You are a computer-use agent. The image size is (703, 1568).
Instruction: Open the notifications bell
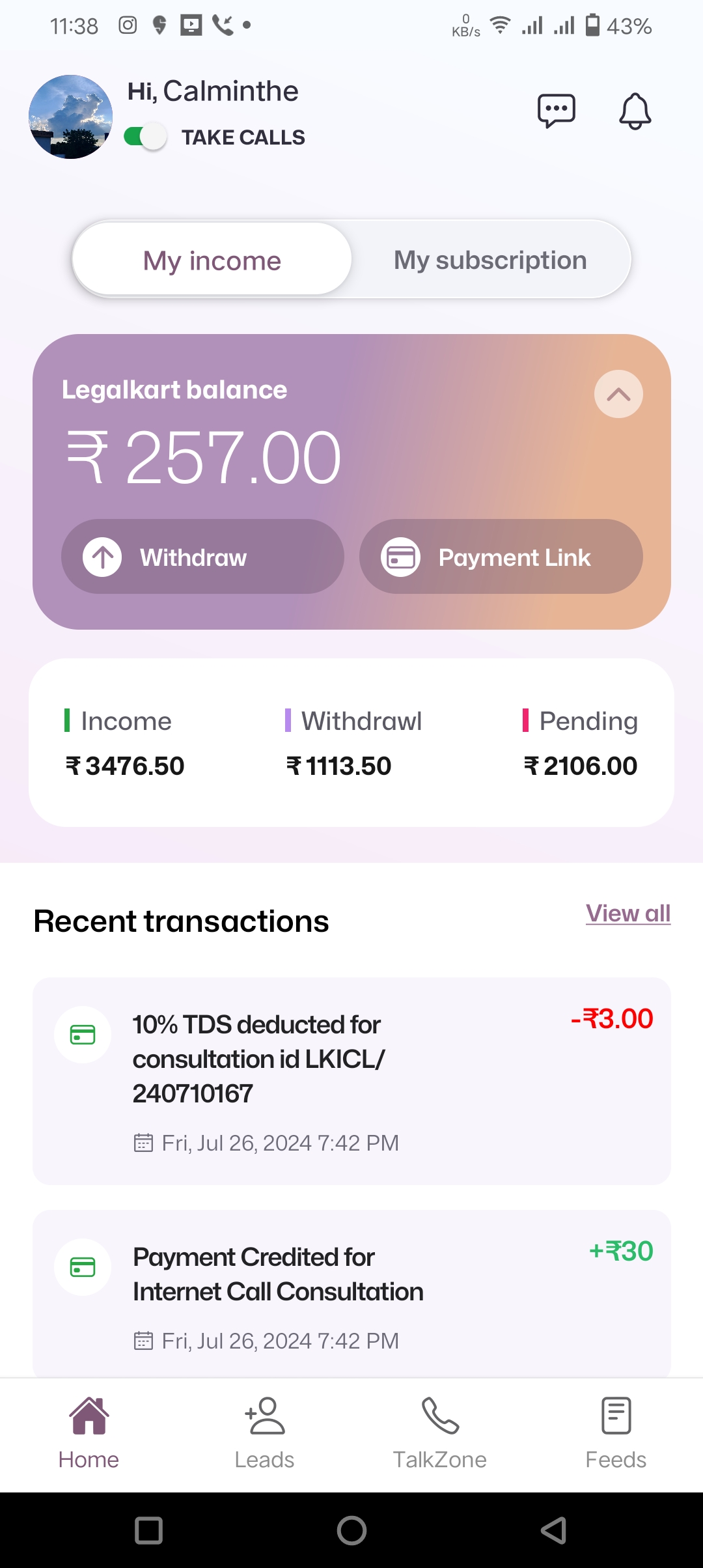point(635,111)
